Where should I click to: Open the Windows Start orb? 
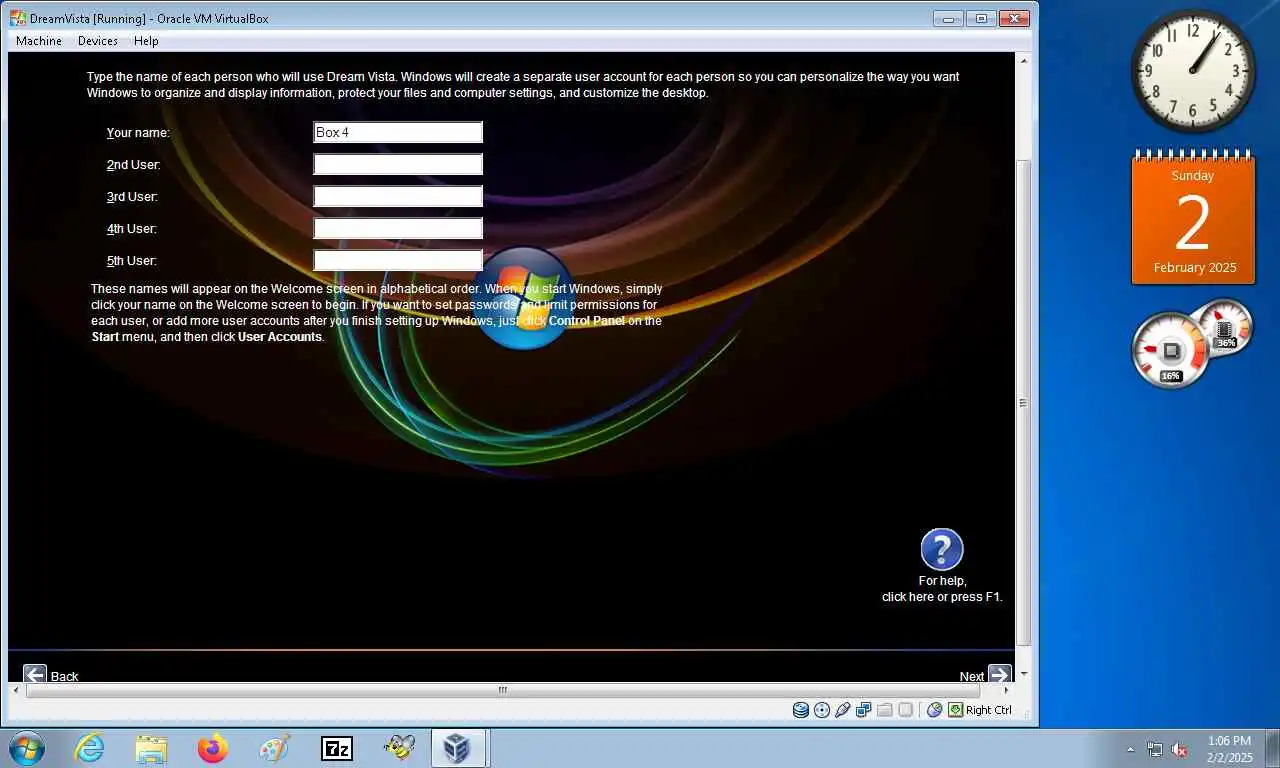coord(26,748)
